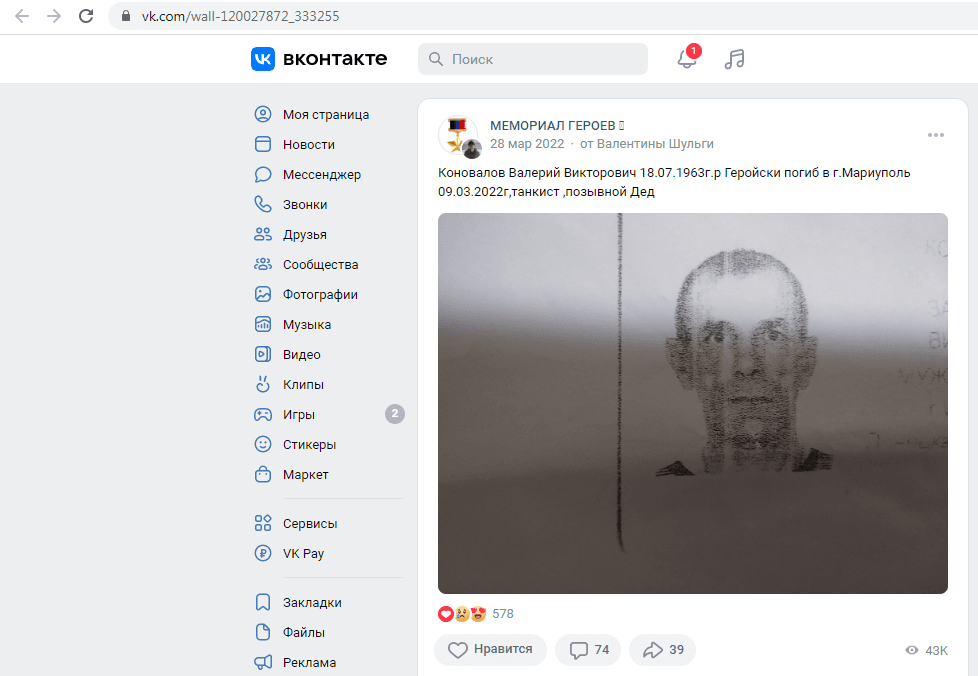Viewport: 978px width, 676px height.
Task: Open Клипы sidebar label
Action: 303,385
